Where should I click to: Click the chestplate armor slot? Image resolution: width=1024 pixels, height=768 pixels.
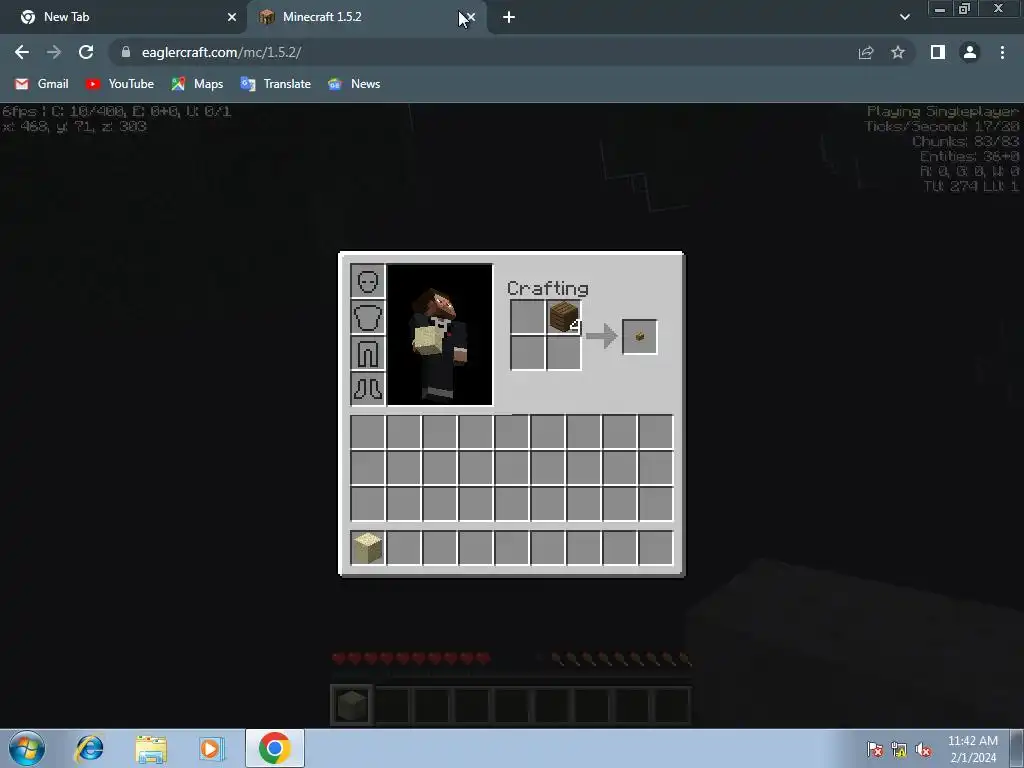pos(368,317)
